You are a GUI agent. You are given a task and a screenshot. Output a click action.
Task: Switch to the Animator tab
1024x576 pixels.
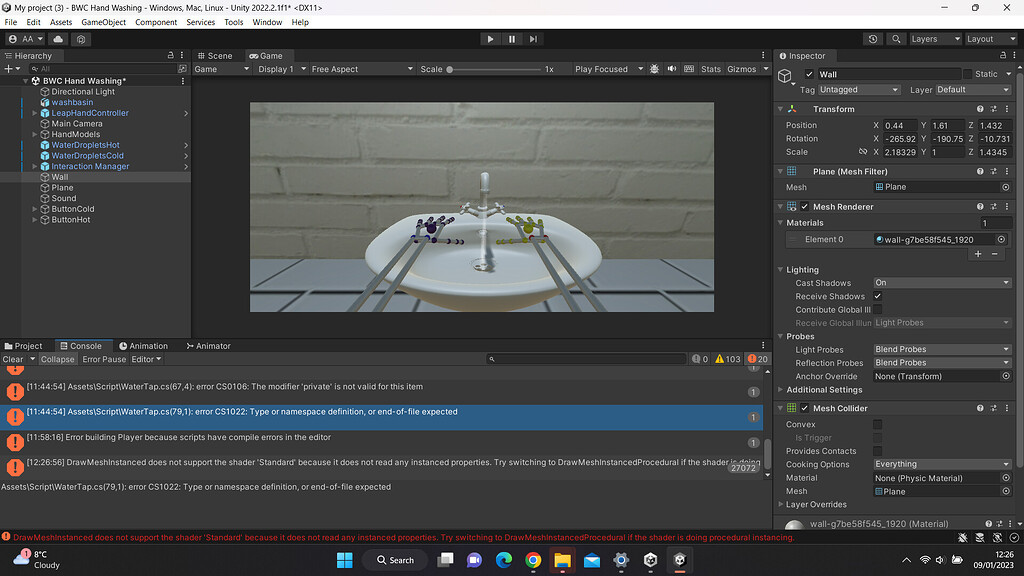[208, 345]
